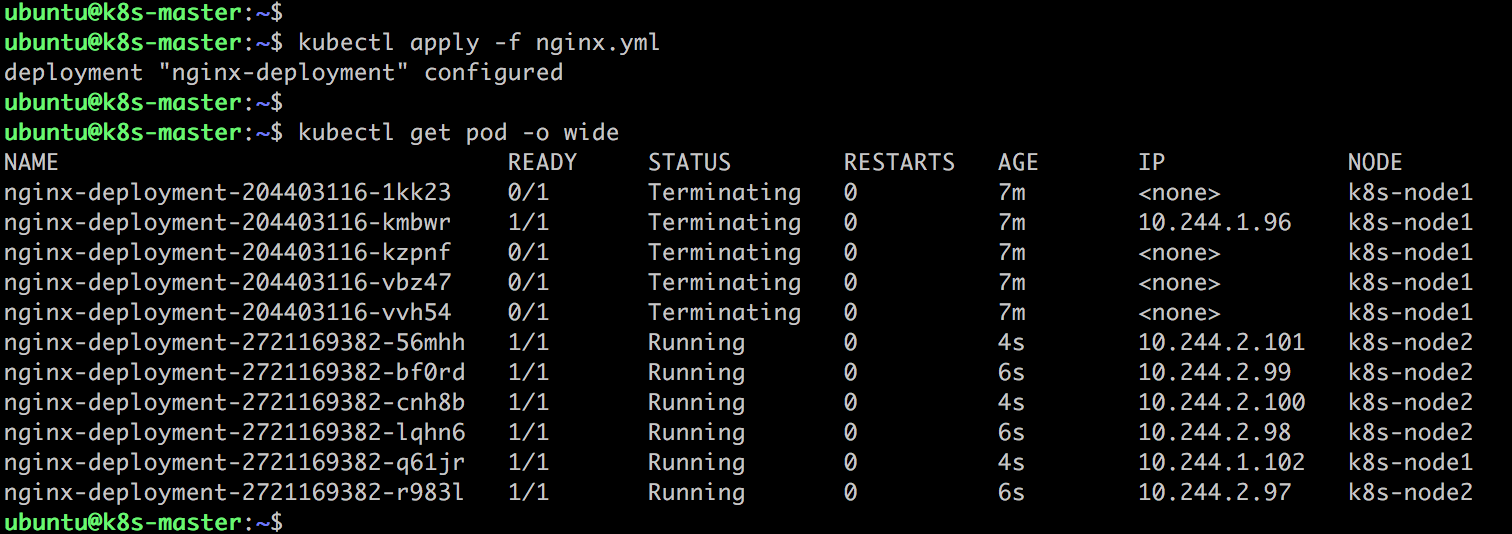Click IP address 10.244.1.102
Image resolution: width=1512 pixels, height=534 pixels.
click(x=1221, y=462)
